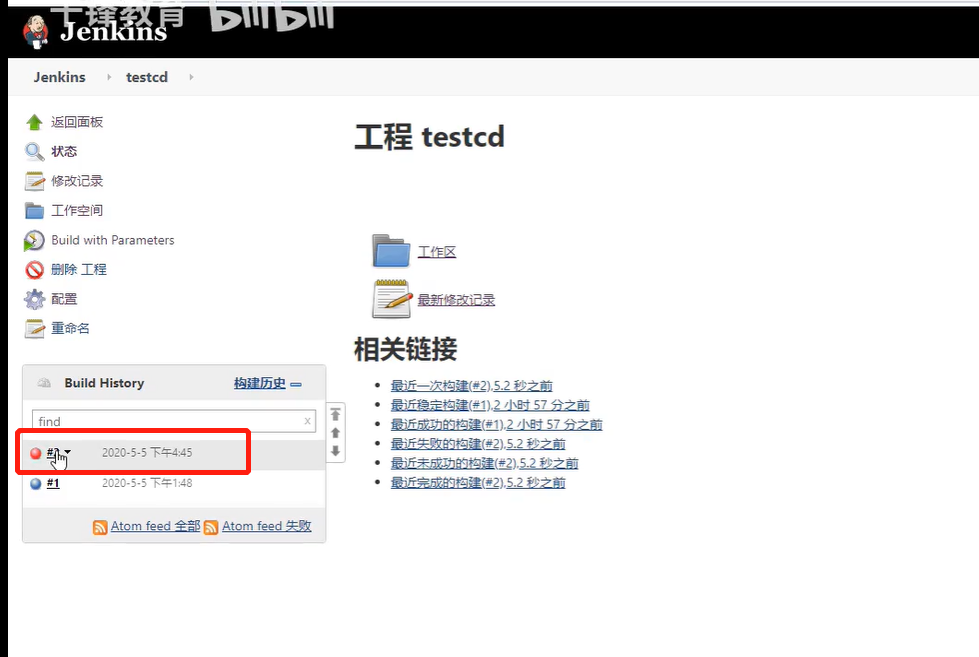Click the timestamp 2020-5-5 下午1:48
The image size is (979, 657).
click(147, 483)
